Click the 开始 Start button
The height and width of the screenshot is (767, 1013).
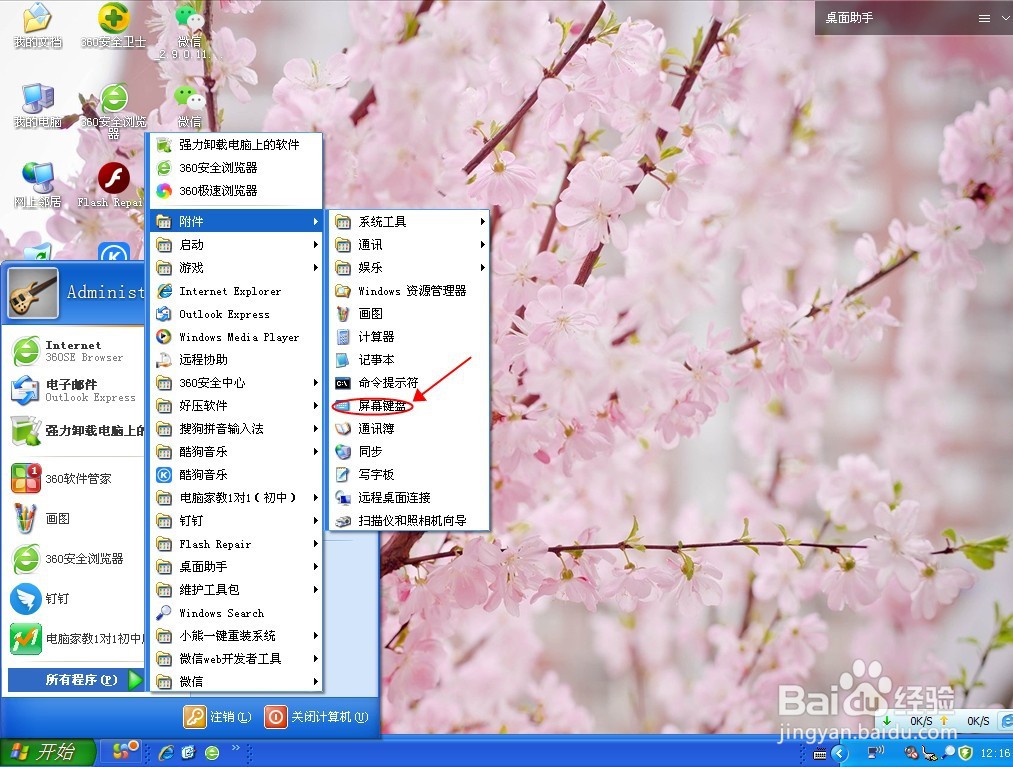coord(47,752)
